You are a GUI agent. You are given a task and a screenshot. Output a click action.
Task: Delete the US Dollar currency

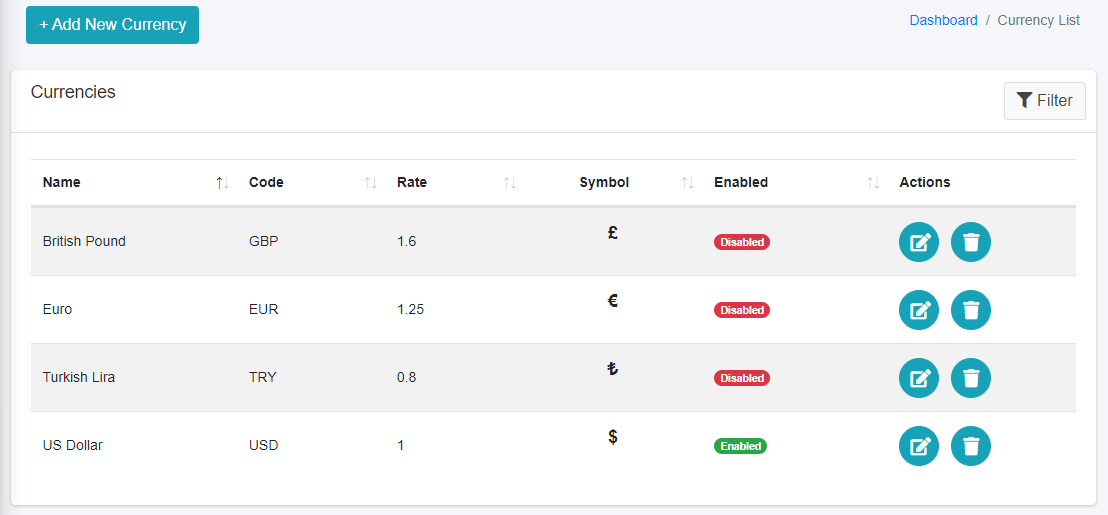click(x=970, y=446)
